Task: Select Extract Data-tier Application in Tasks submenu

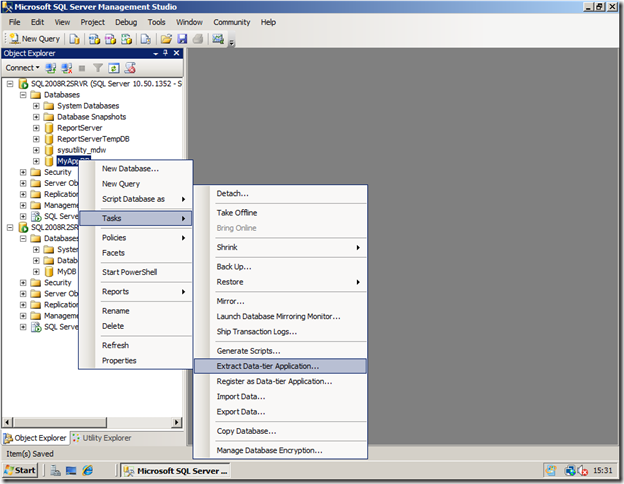Action: [x=280, y=366]
